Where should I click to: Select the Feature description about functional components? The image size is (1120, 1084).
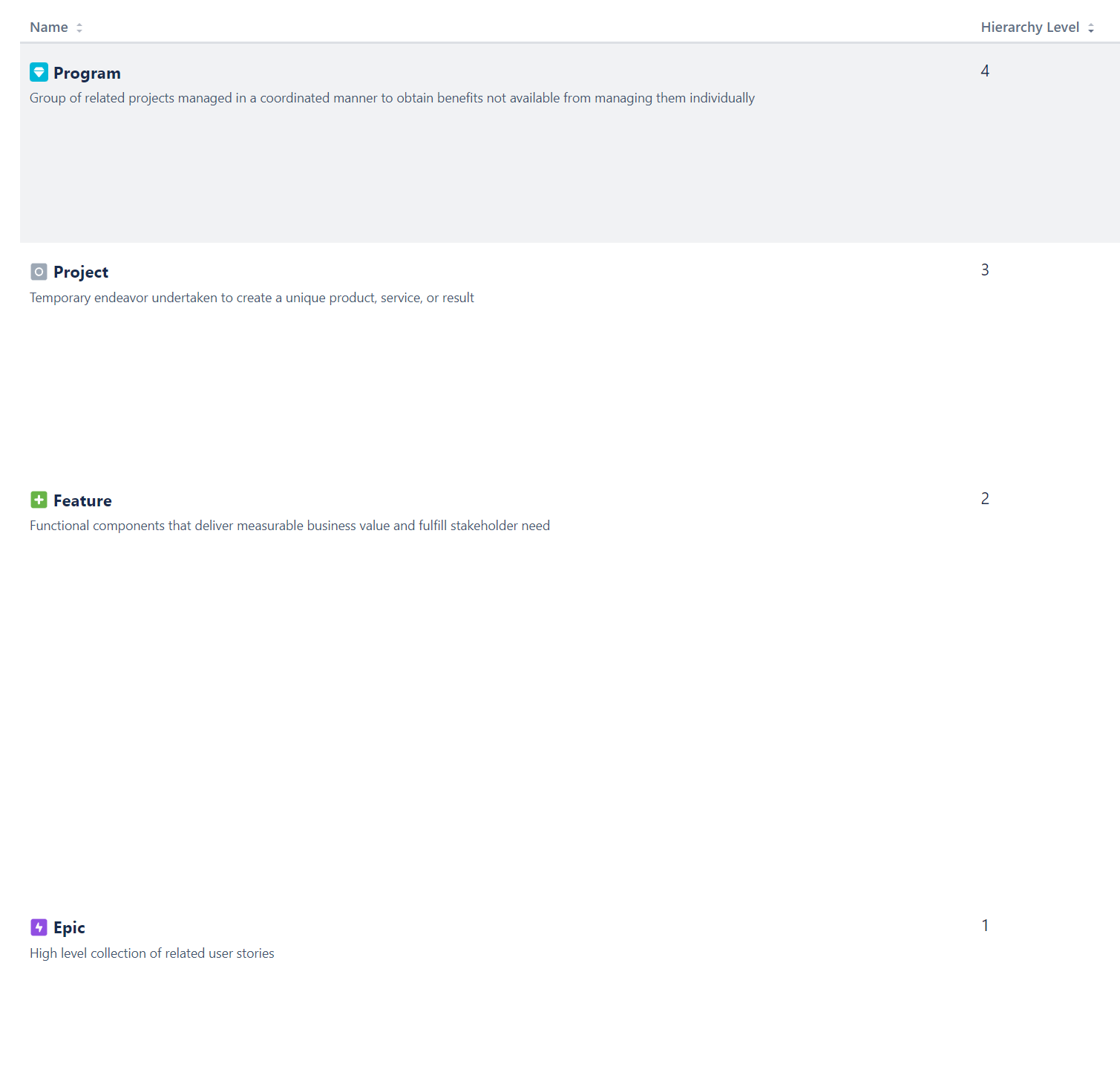[x=289, y=526]
